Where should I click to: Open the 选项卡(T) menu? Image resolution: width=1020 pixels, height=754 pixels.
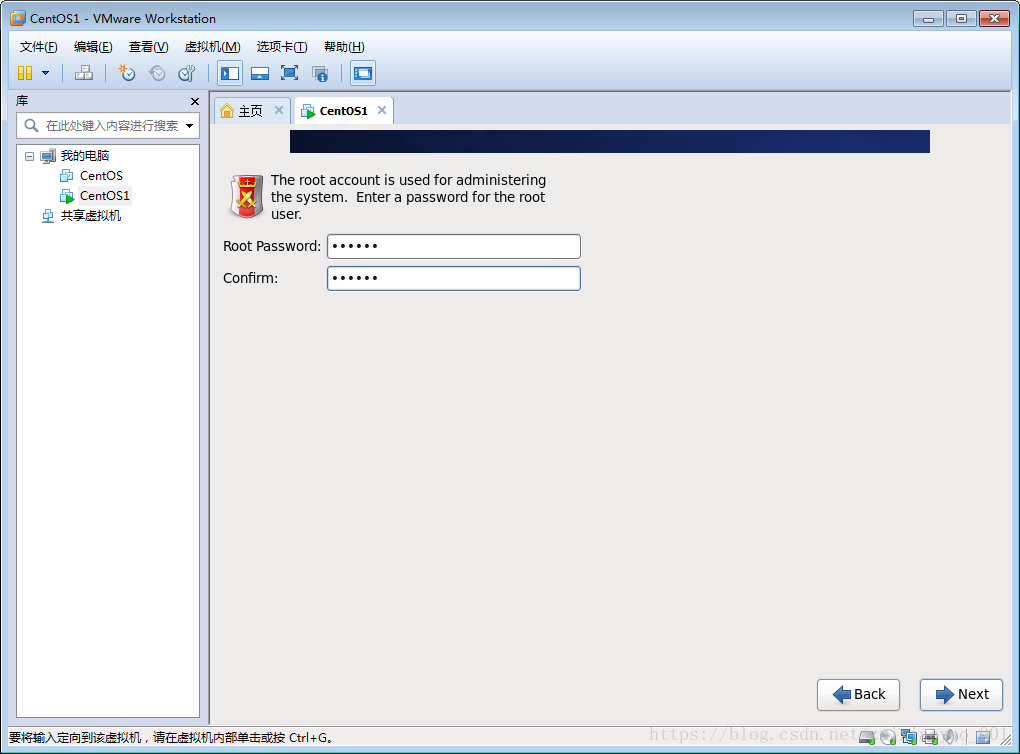tap(282, 47)
